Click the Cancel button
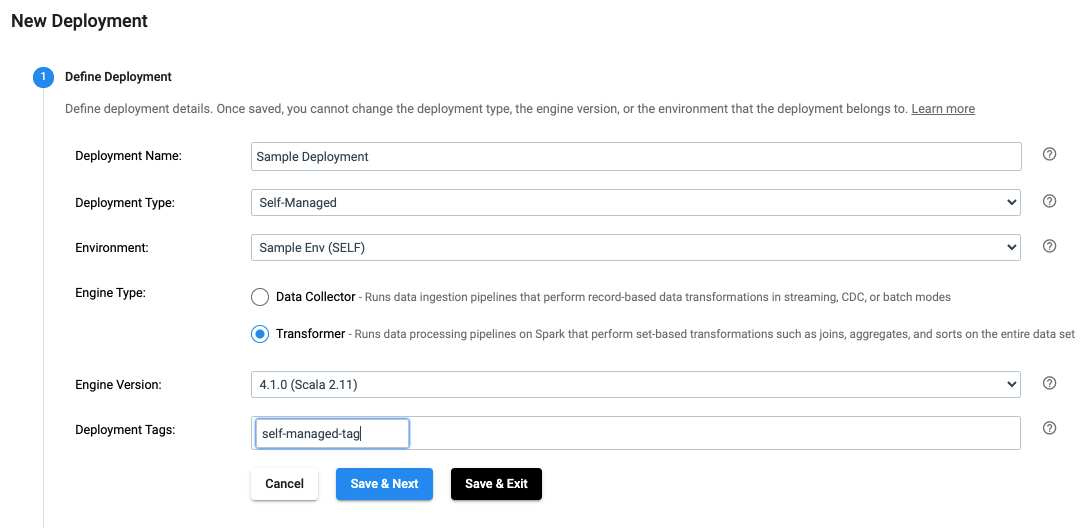This screenshot has height=528, width=1090. (284, 484)
